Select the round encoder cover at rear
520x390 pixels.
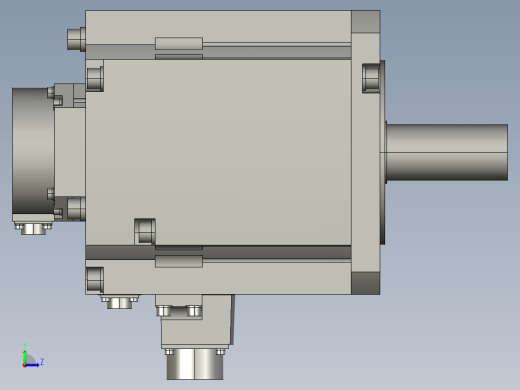(33, 151)
